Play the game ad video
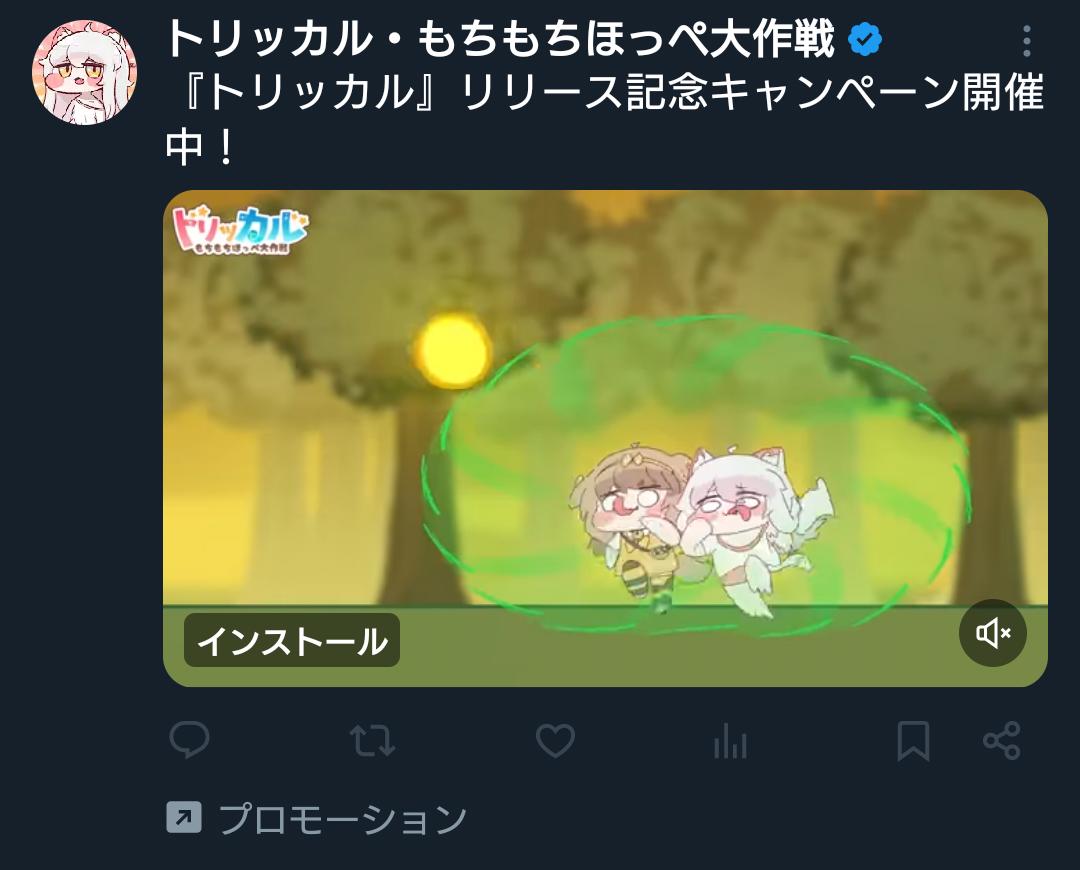 [x=605, y=438]
